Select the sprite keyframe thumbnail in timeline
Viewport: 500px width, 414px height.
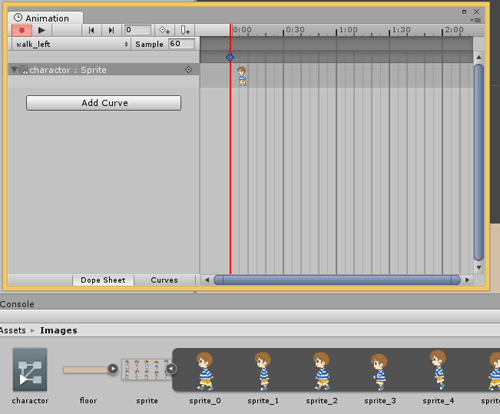[x=242, y=76]
